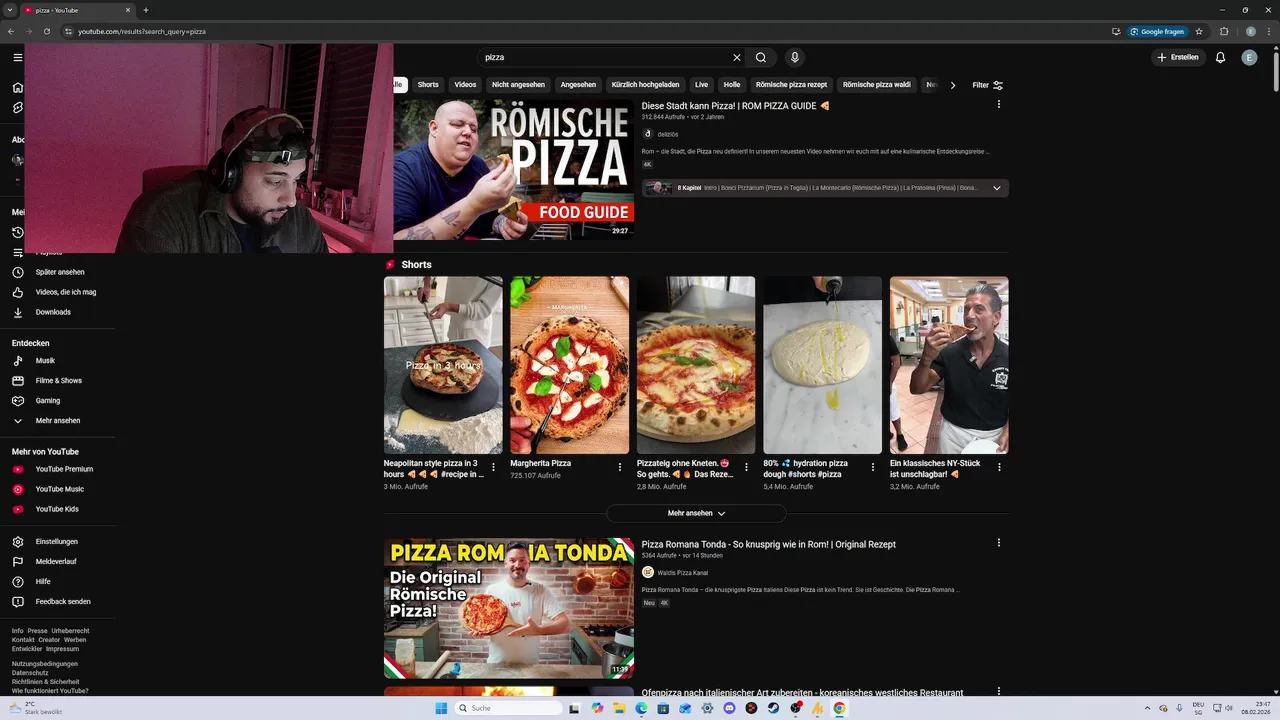Click the Erstellen button
Image resolution: width=1280 pixels, height=720 pixels.
pos(1178,57)
